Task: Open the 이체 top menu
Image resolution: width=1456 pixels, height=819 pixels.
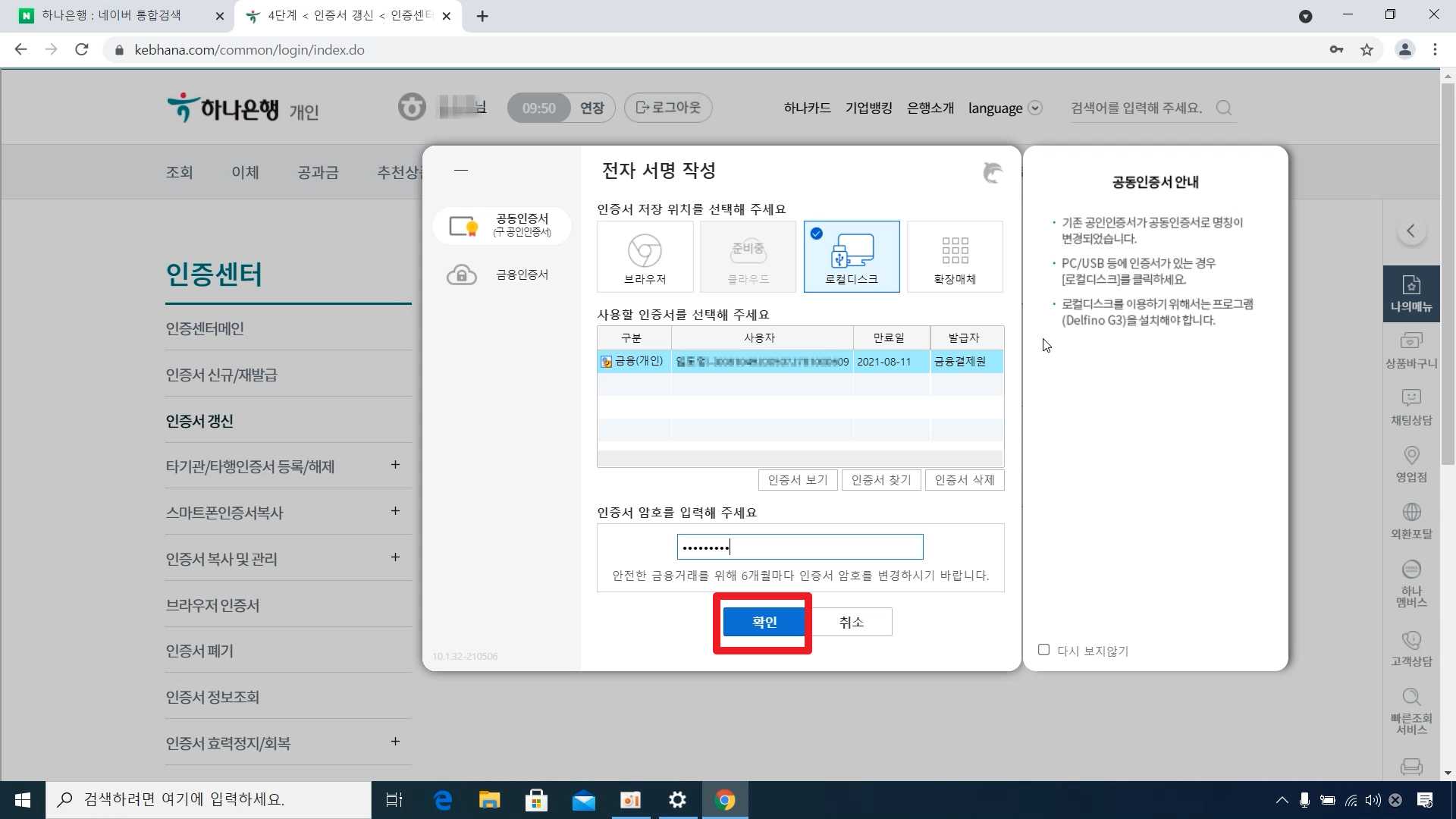Action: click(245, 172)
